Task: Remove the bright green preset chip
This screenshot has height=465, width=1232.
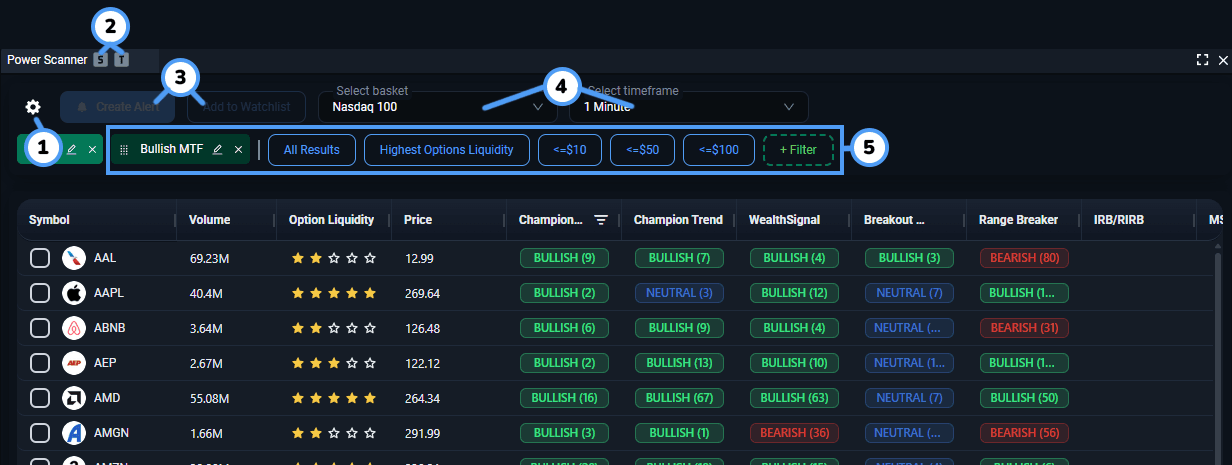Action: (x=91, y=150)
